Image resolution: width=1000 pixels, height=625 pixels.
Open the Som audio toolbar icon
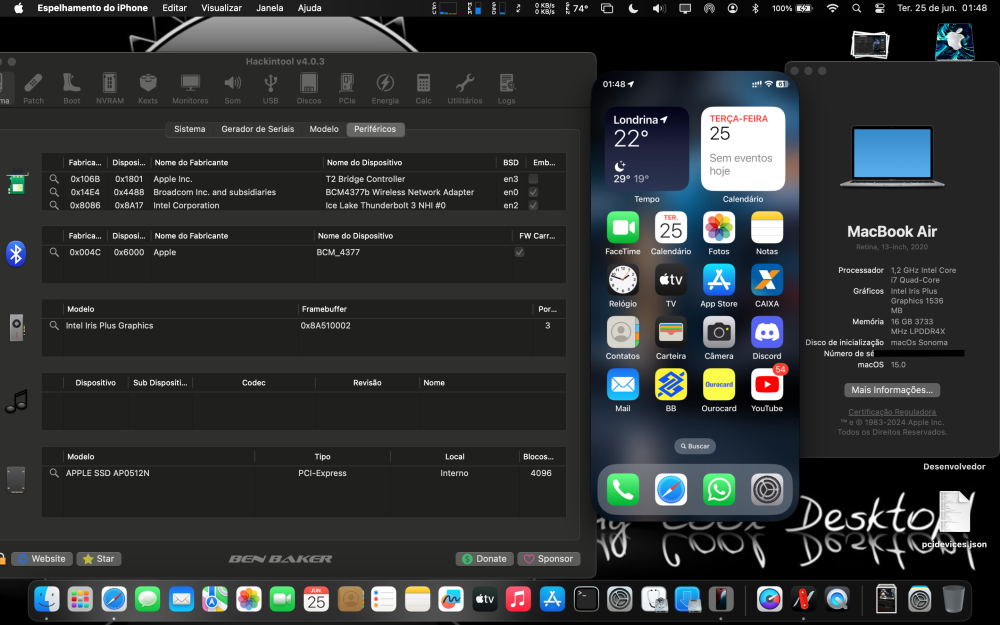tap(233, 89)
